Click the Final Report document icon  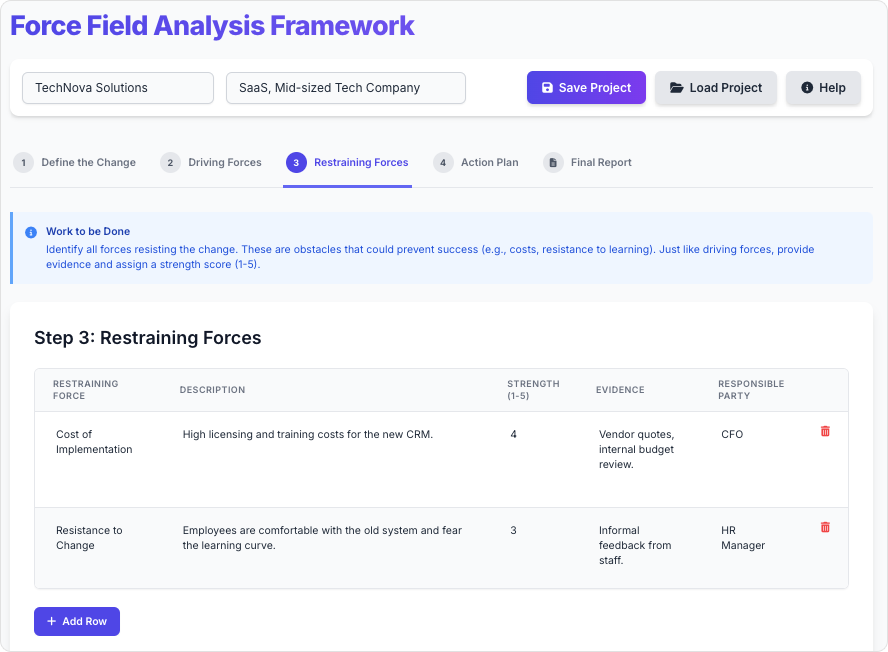click(553, 163)
